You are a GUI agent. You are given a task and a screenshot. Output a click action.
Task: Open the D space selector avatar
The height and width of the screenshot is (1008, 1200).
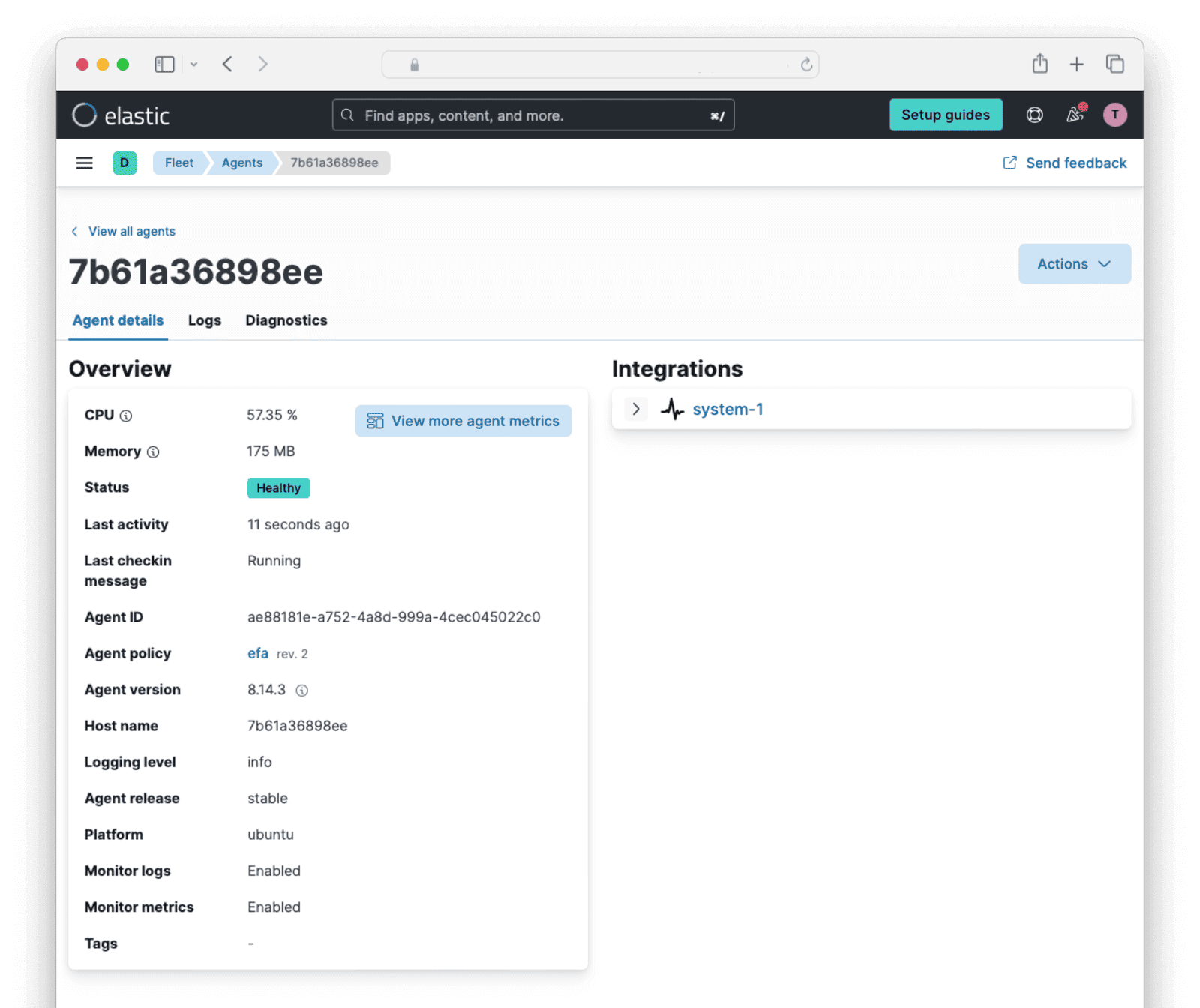click(124, 163)
